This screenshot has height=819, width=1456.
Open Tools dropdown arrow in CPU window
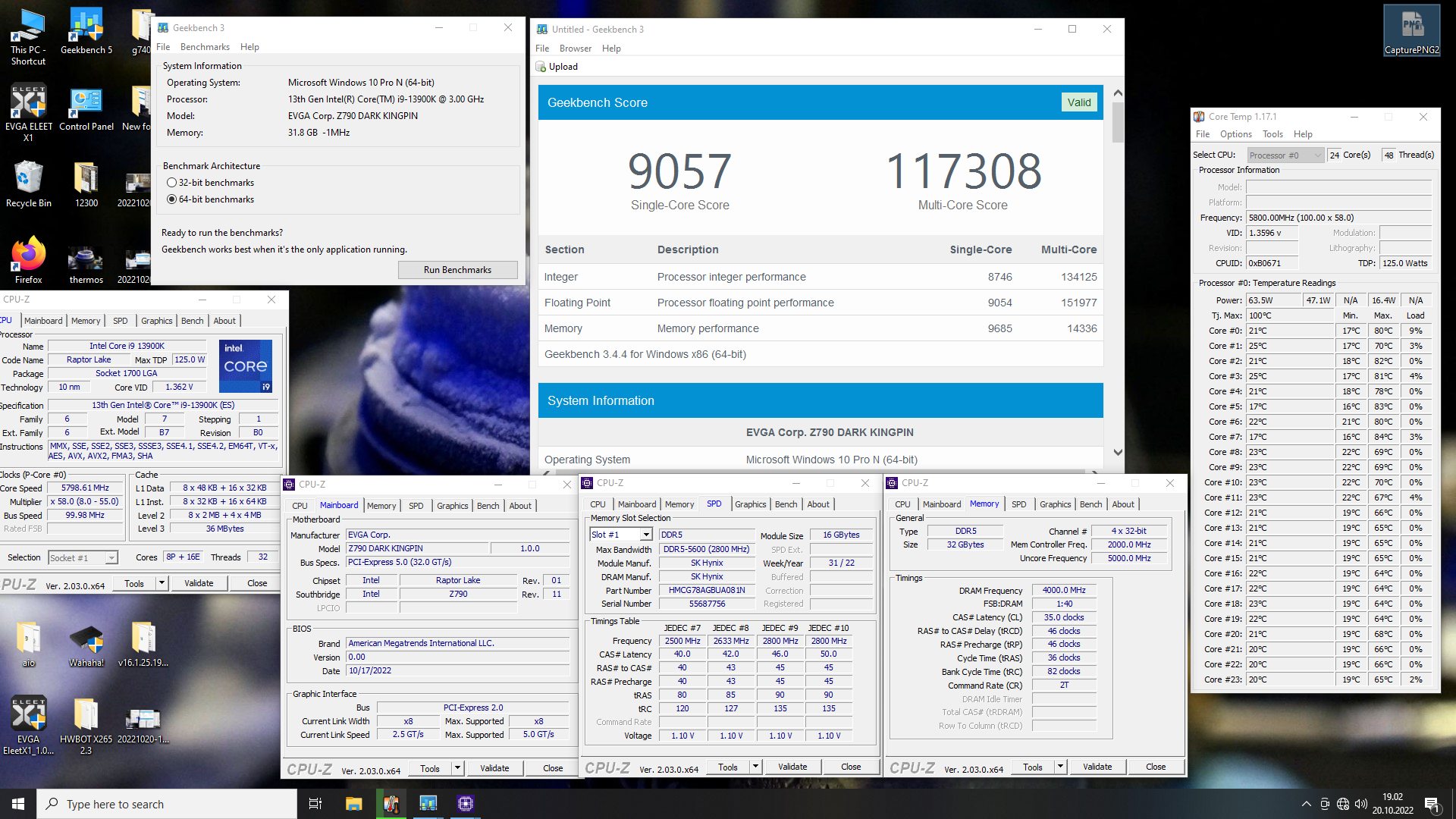pos(162,583)
